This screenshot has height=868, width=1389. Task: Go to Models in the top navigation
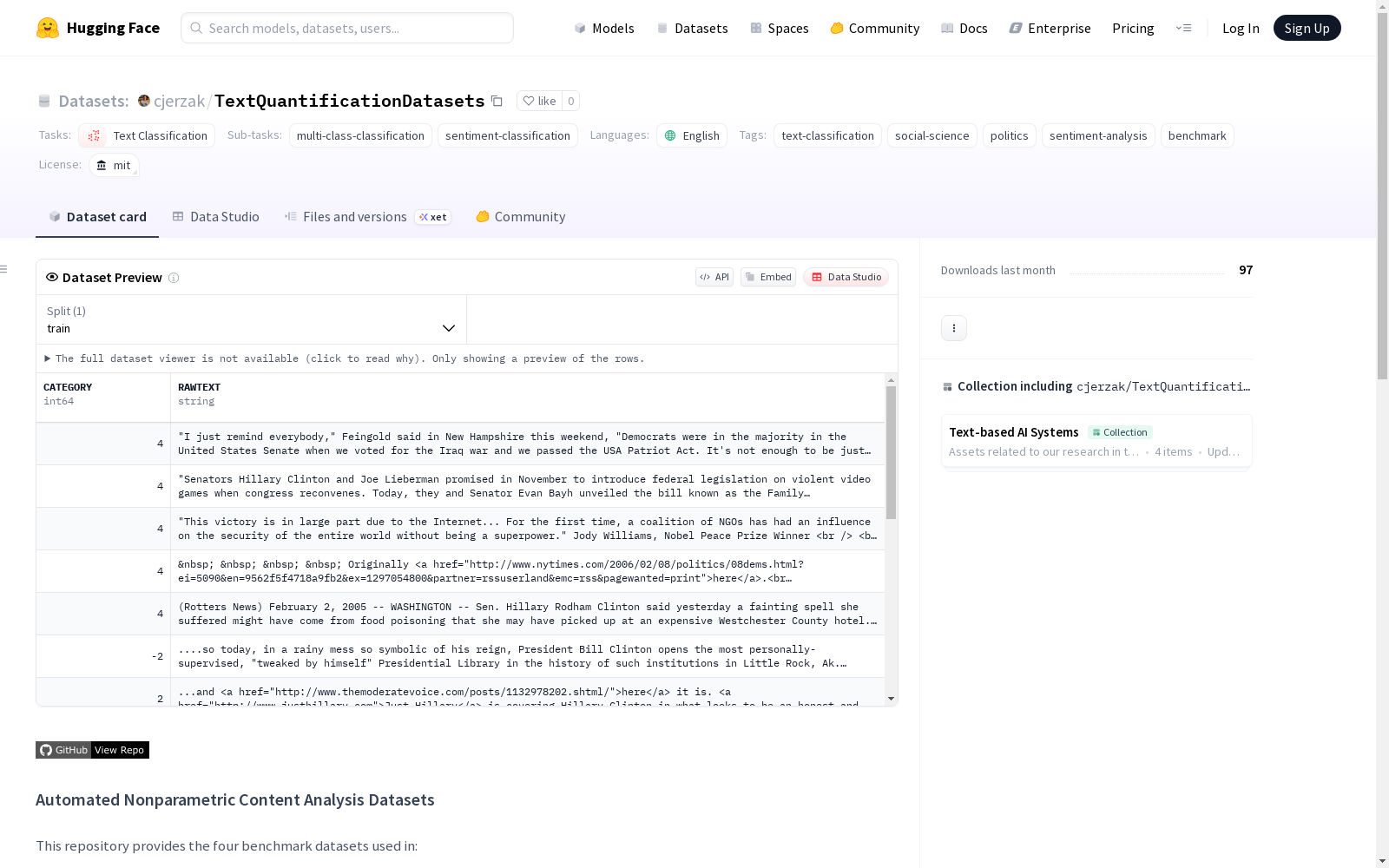[604, 28]
